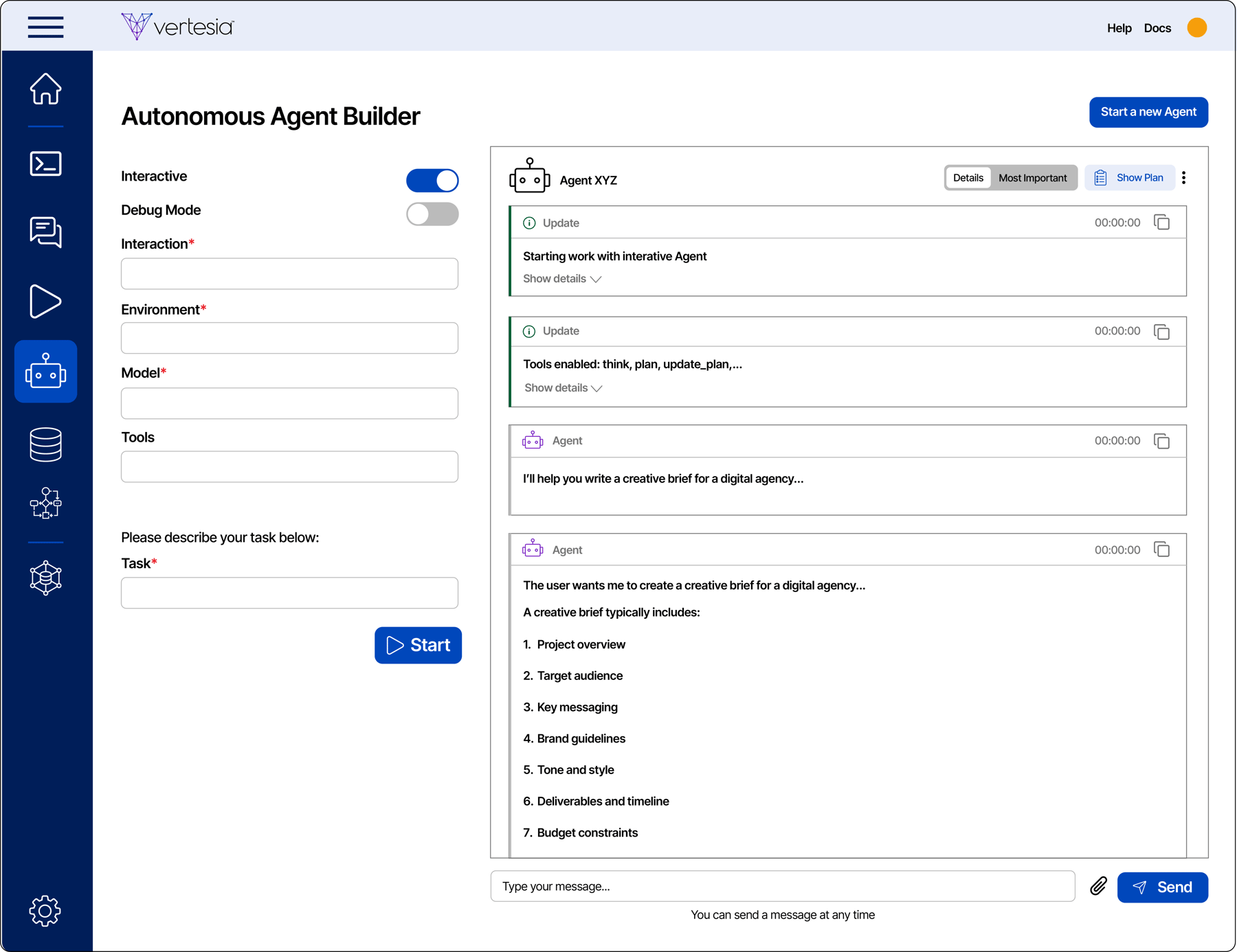Open the hexagon network sidebar icon

coord(45,578)
